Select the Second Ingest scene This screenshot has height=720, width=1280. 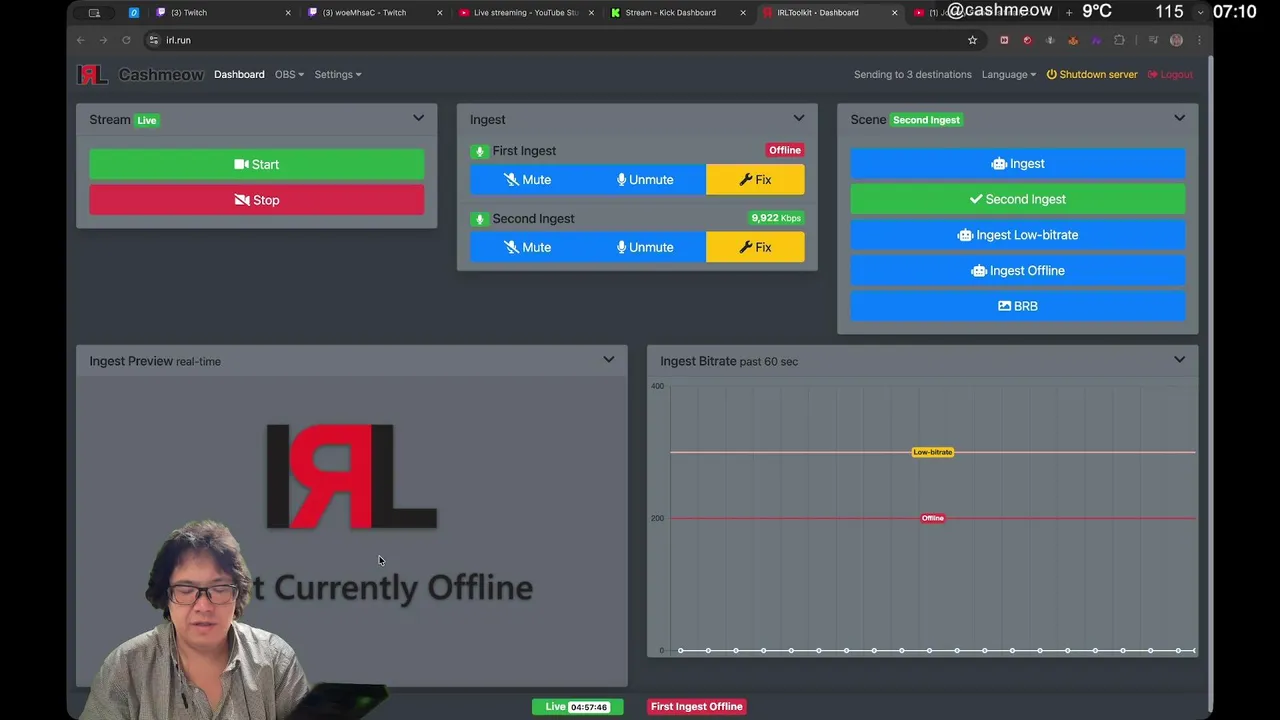(x=1018, y=199)
